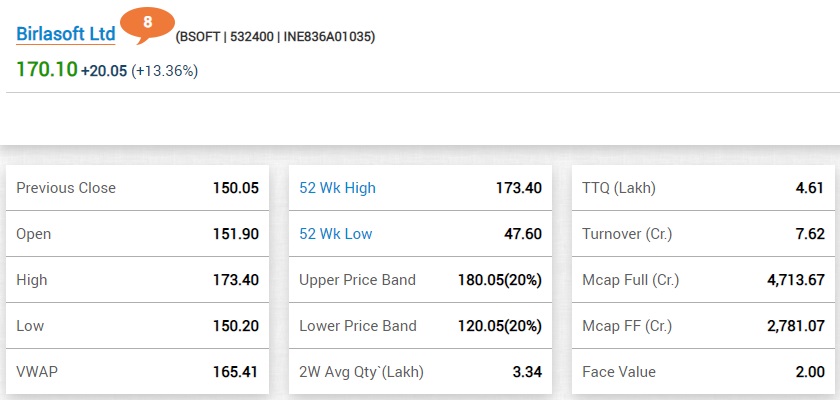Open the Birlasoft Ltd company link

click(x=66, y=34)
